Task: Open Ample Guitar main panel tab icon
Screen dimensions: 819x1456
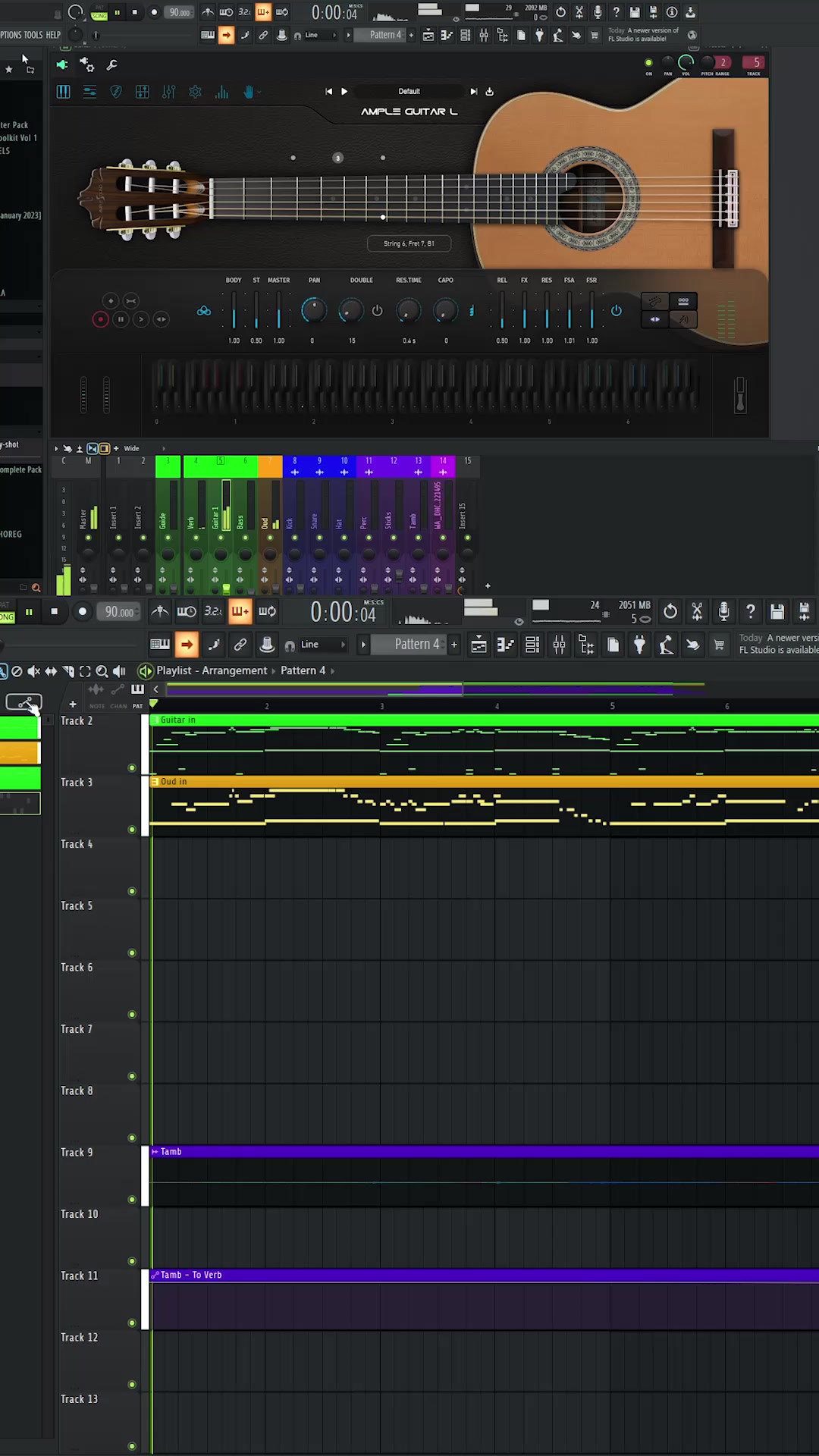Action: click(x=64, y=92)
